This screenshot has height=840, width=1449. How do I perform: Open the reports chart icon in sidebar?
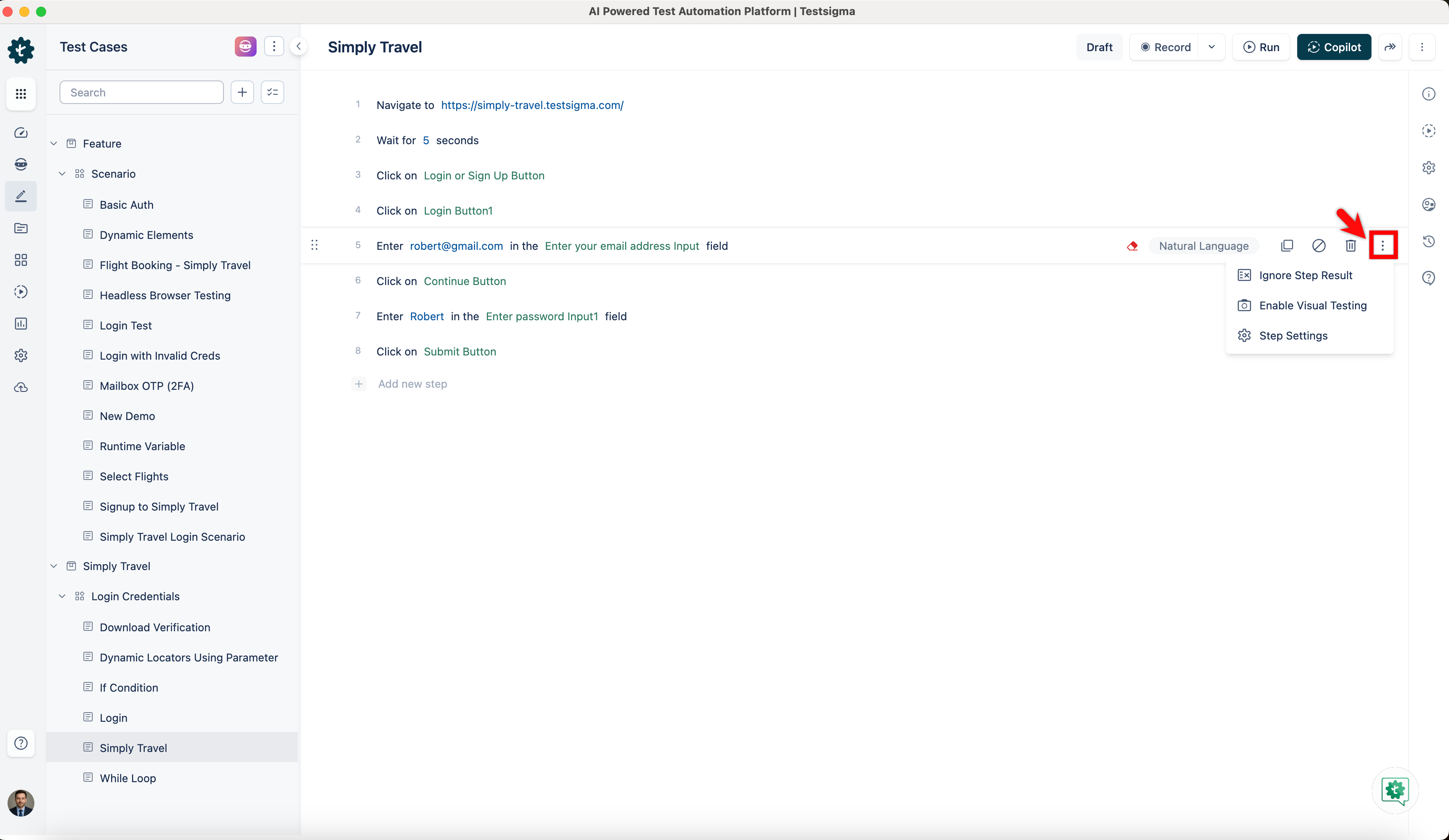pos(21,324)
